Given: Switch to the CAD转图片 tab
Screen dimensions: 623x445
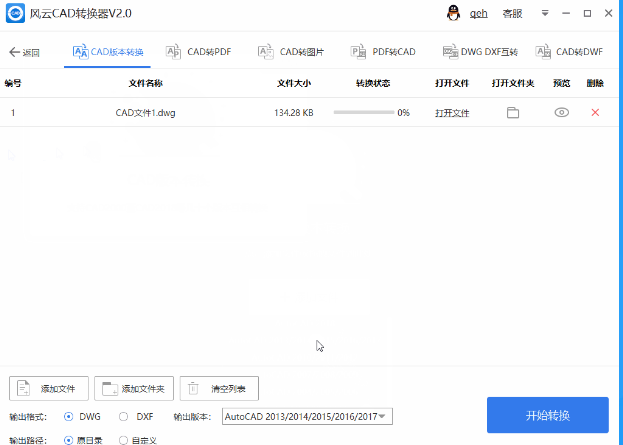Looking at the screenshot, I should coord(291,52).
